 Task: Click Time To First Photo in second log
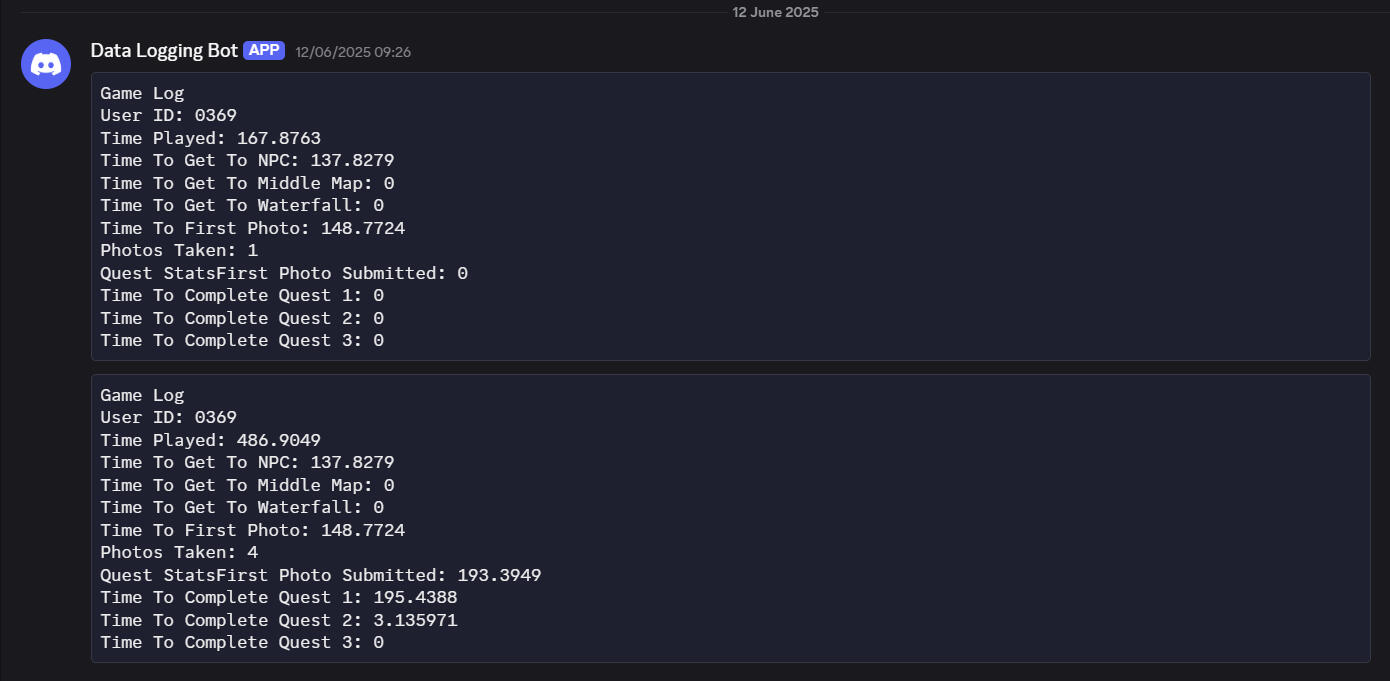pos(252,530)
